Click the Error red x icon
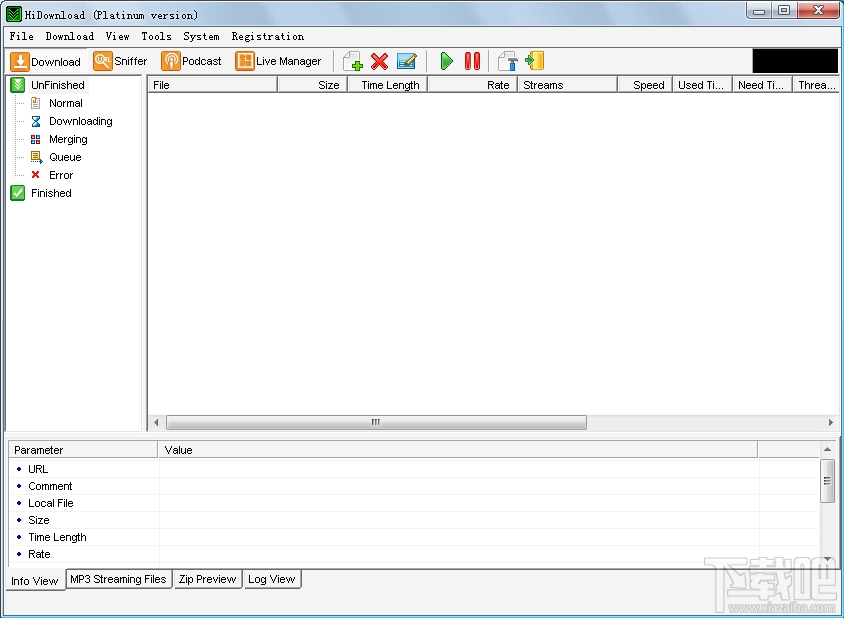Image resolution: width=844 pixels, height=618 pixels. tap(36, 174)
